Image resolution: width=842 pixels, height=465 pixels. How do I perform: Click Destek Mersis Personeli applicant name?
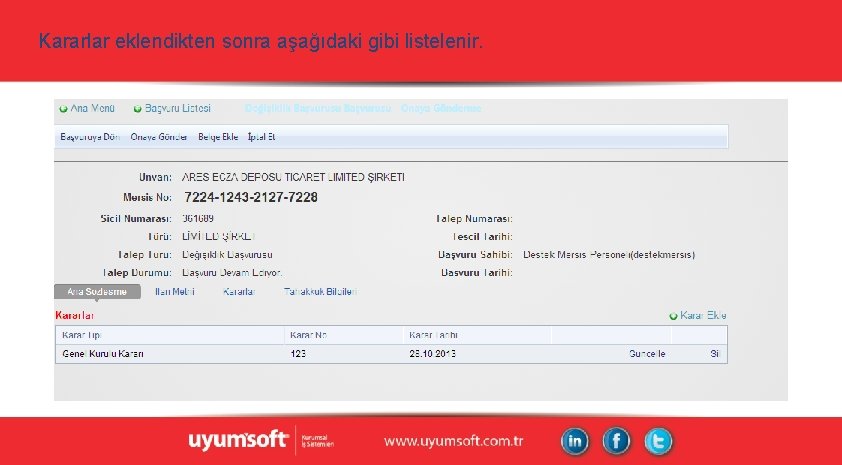609,255
